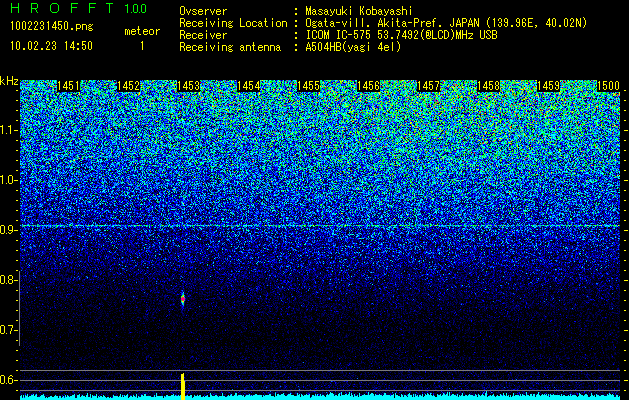Image resolution: width=629 pixels, height=400 pixels.
Task: Click the date stamp 10.02.23 14:50
Action: tap(51, 46)
